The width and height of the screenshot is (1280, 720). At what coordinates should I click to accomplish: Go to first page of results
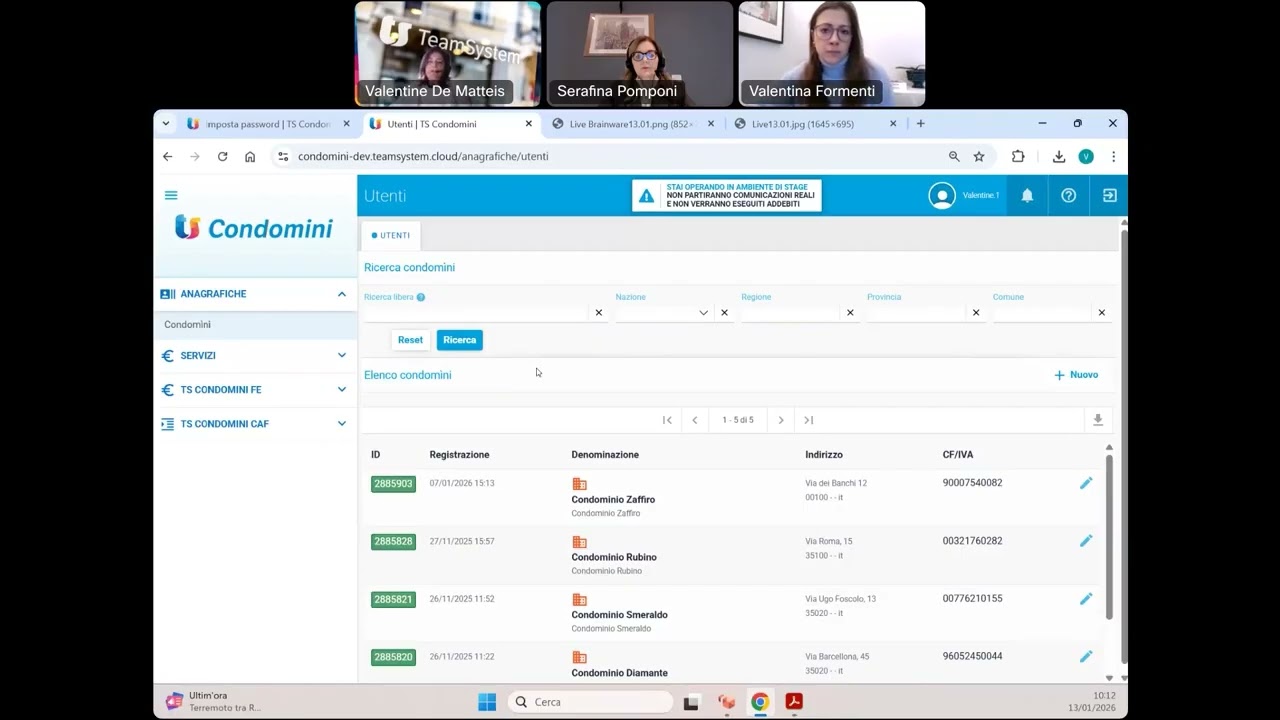[667, 420]
